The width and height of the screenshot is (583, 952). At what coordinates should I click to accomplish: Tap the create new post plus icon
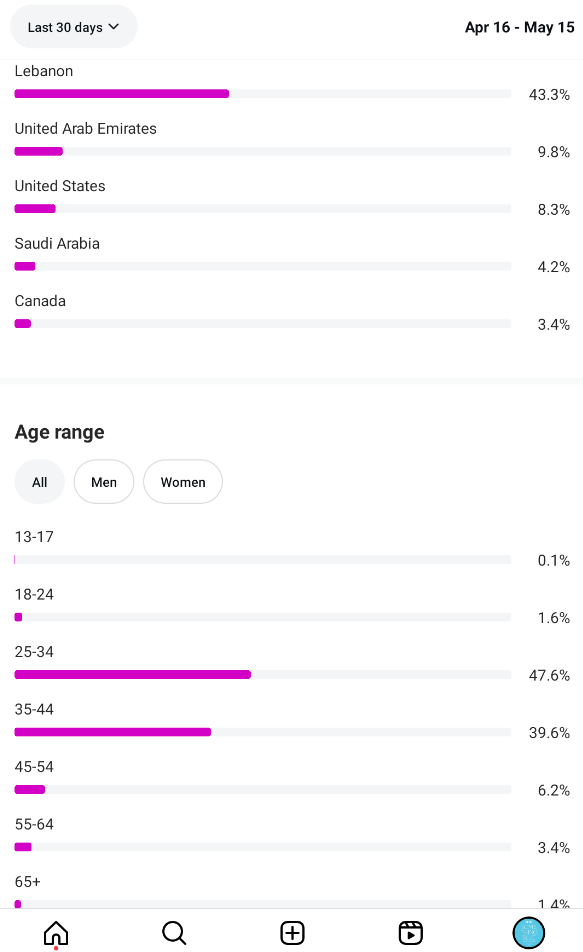292,933
